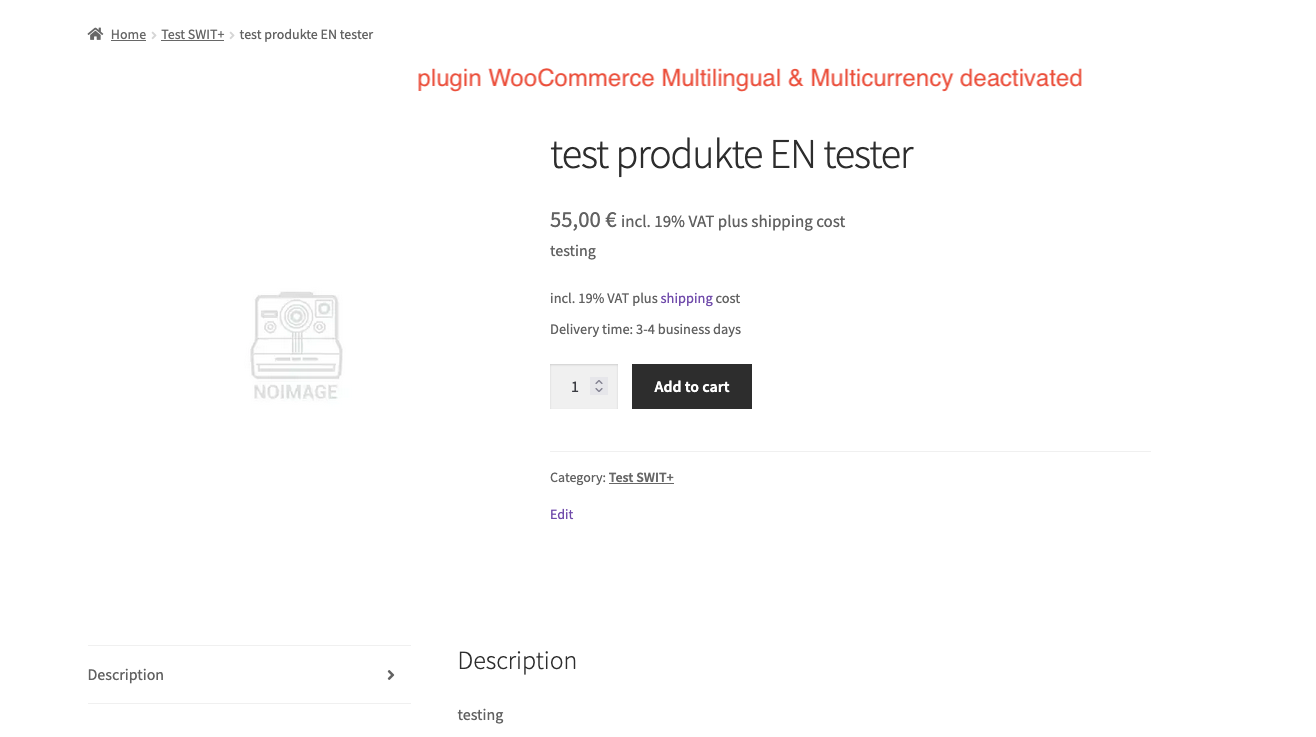Add the product to the cart

(692, 386)
